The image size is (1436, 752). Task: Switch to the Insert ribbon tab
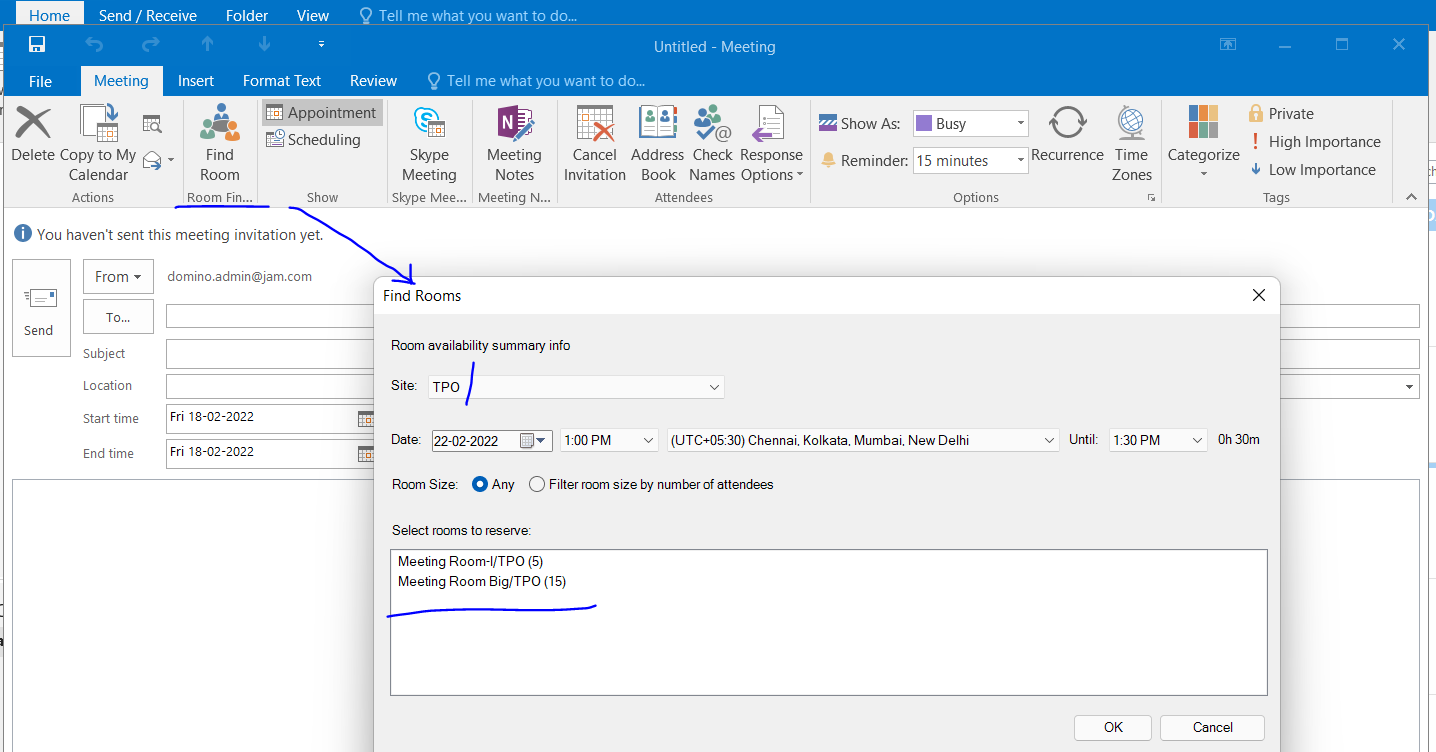click(x=196, y=81)
